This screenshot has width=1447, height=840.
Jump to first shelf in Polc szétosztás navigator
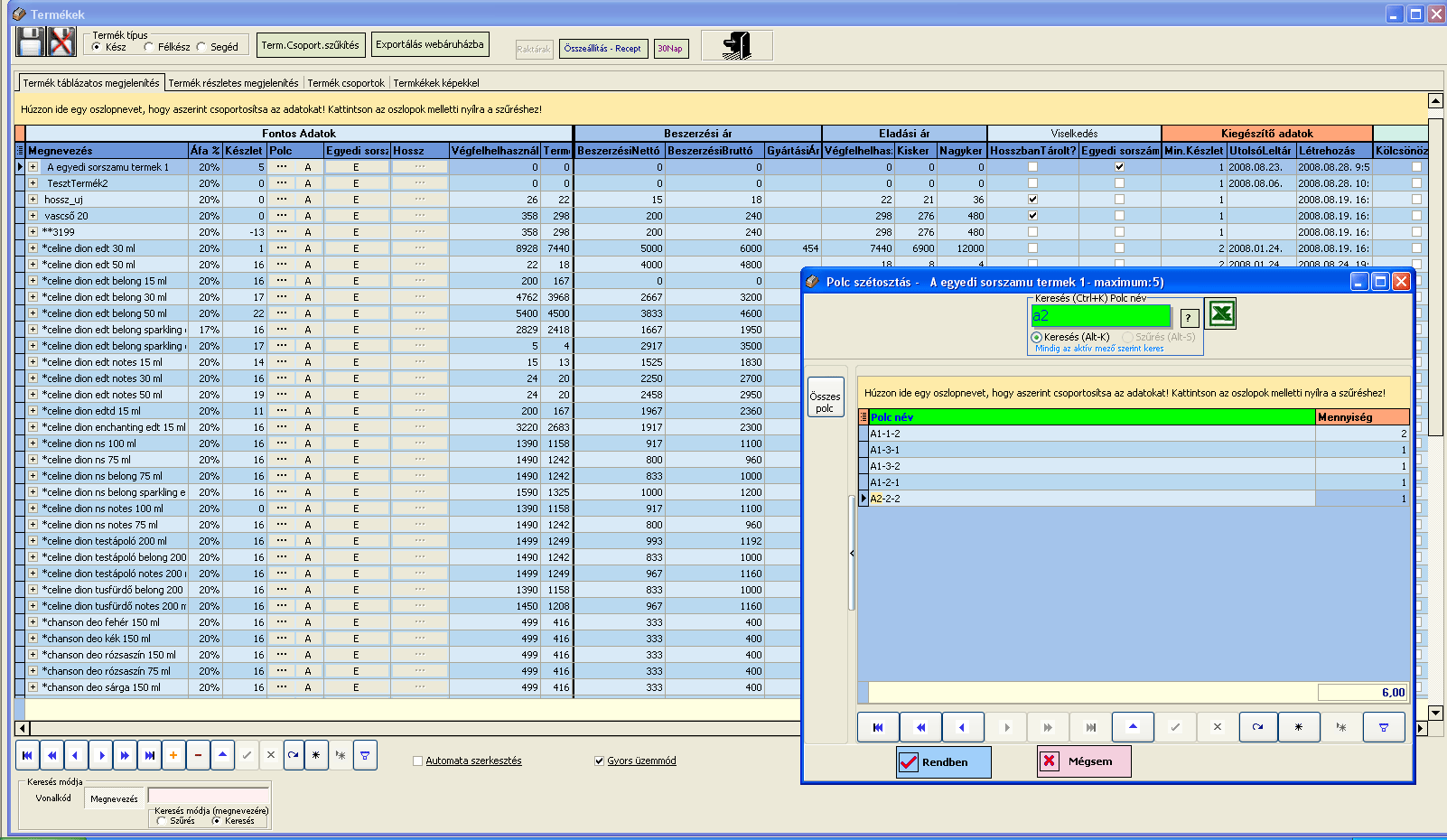[878, 727]
